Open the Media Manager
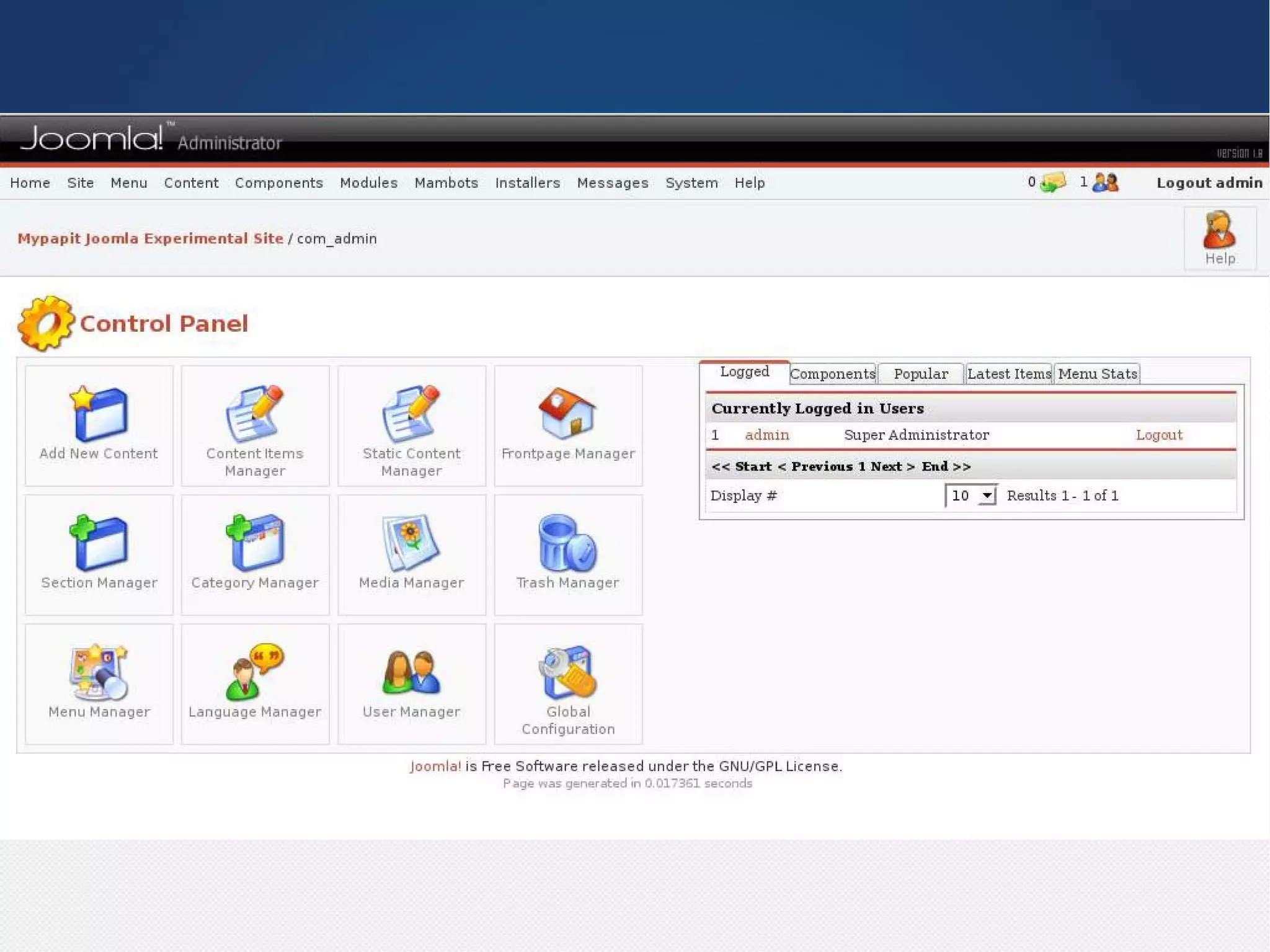Viewport: 1270px width, 952px height. click(411, 543)
